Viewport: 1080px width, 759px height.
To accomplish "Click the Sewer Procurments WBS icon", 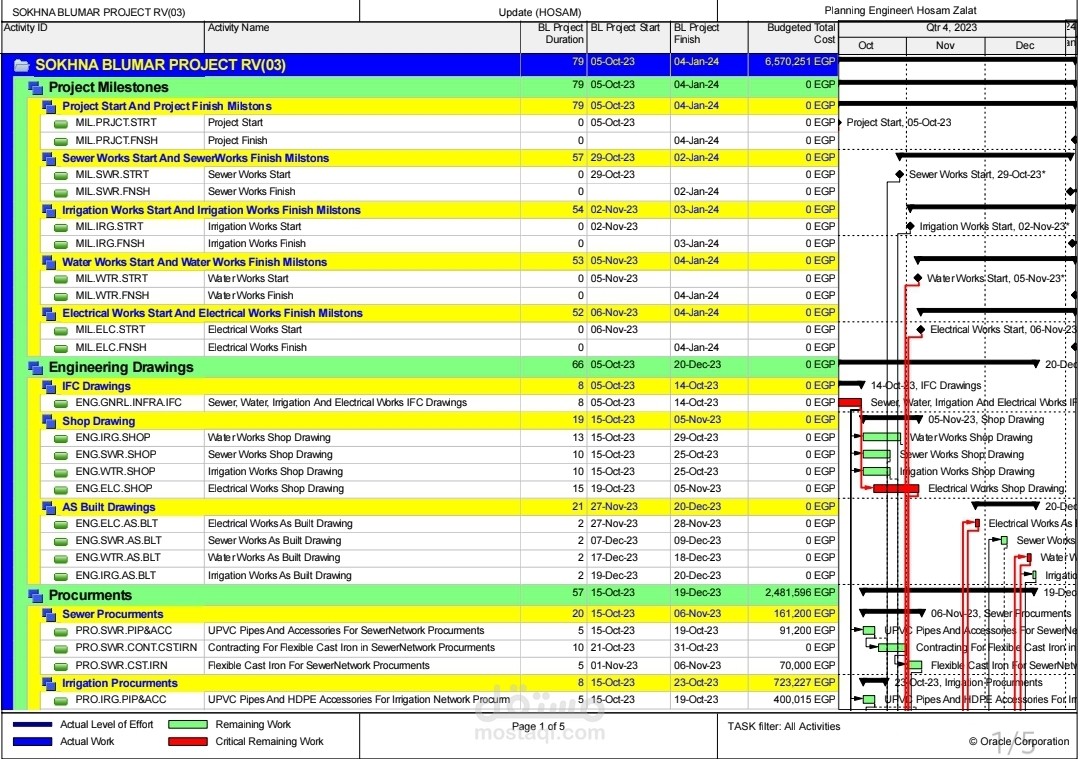I will [49, 614].
